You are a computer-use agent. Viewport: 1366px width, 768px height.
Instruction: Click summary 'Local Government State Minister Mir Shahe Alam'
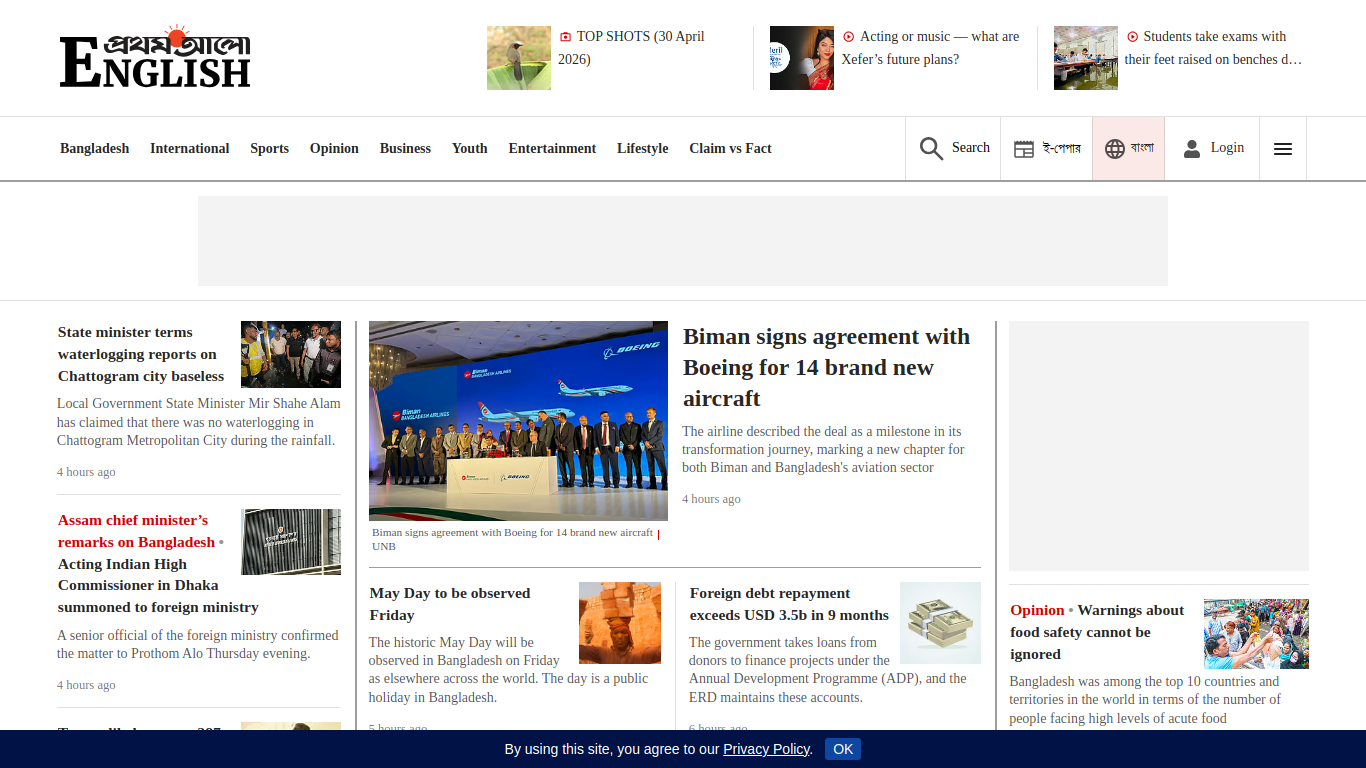click(199, 422)
